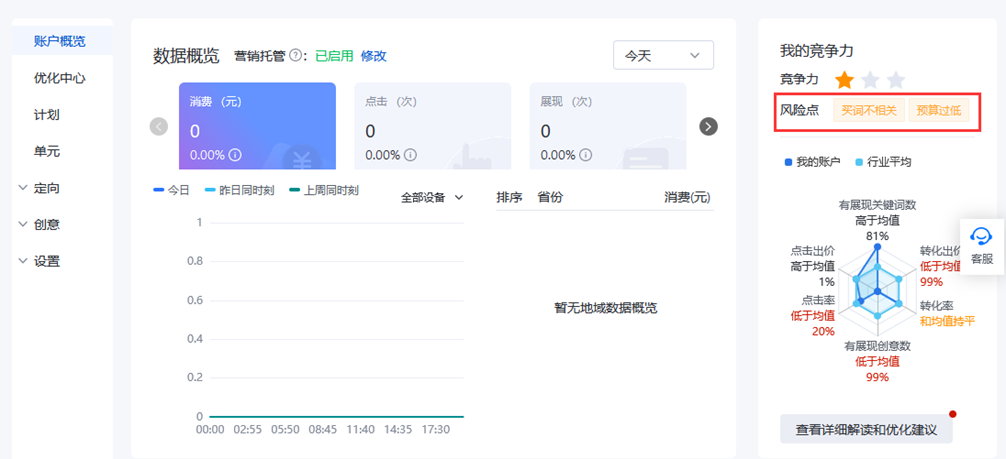The height and width of the screenshot is (459, 1006).
Task: Click the 有展现关键词数 radar label
Action: click(x=877, y=205)
